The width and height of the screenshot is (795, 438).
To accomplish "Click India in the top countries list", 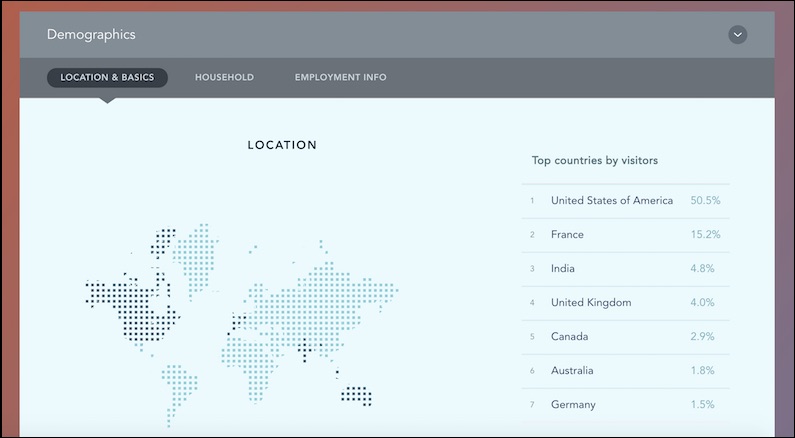I will 563,269.
